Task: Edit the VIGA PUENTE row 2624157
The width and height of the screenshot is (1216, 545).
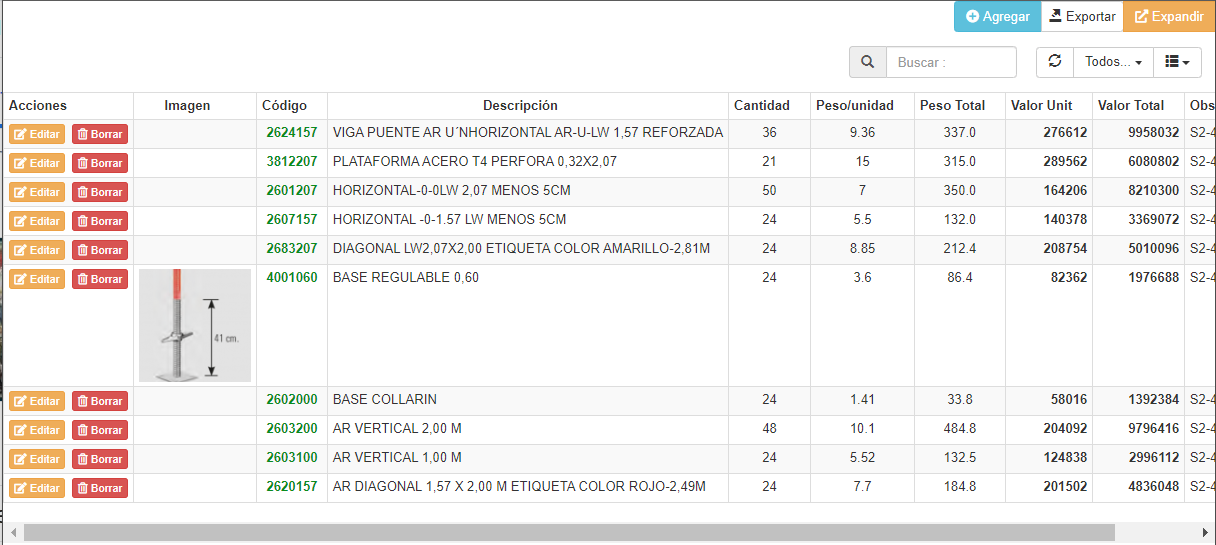Action: [37, 134]
